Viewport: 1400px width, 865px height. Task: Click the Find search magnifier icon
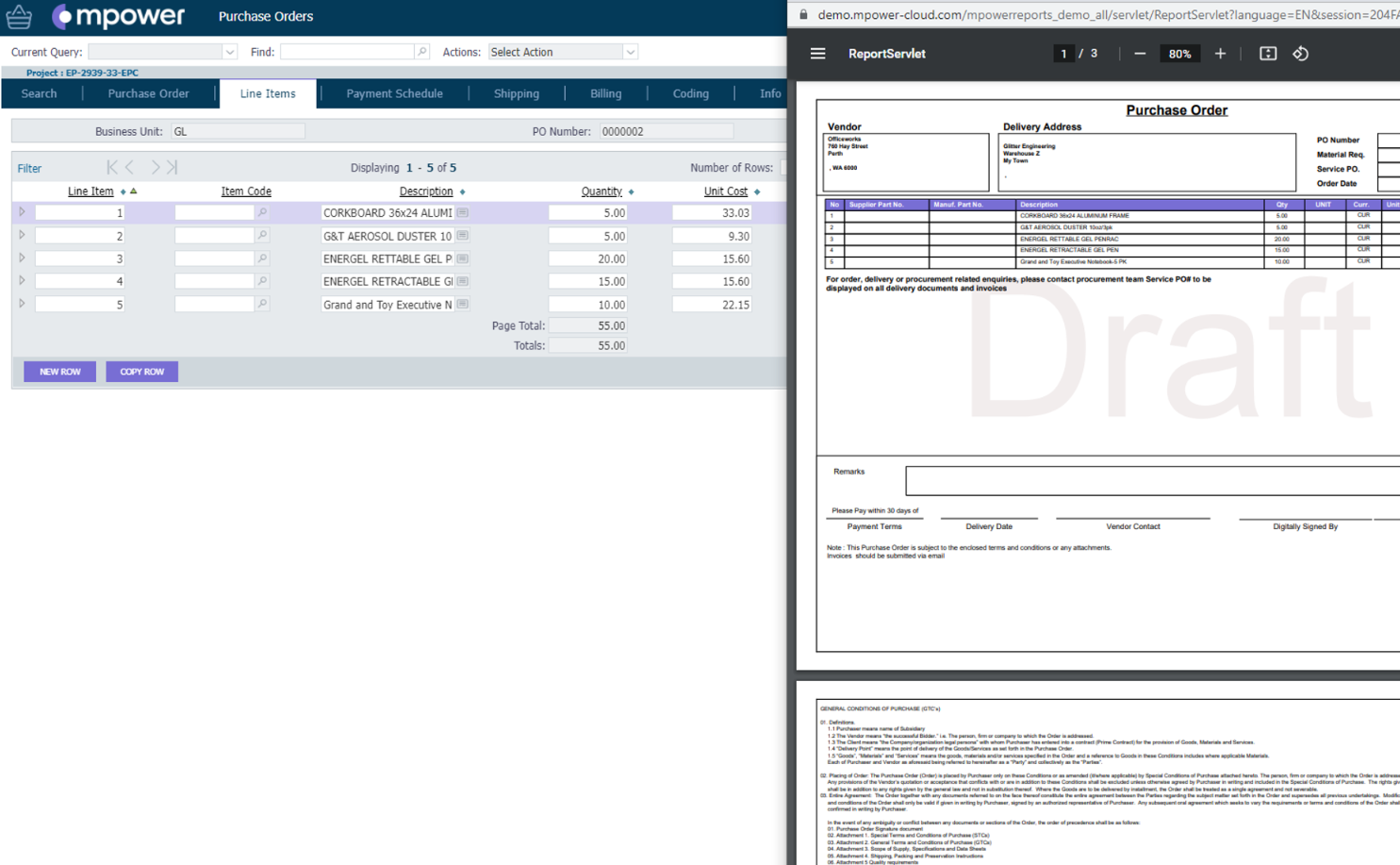pos(421,52)
